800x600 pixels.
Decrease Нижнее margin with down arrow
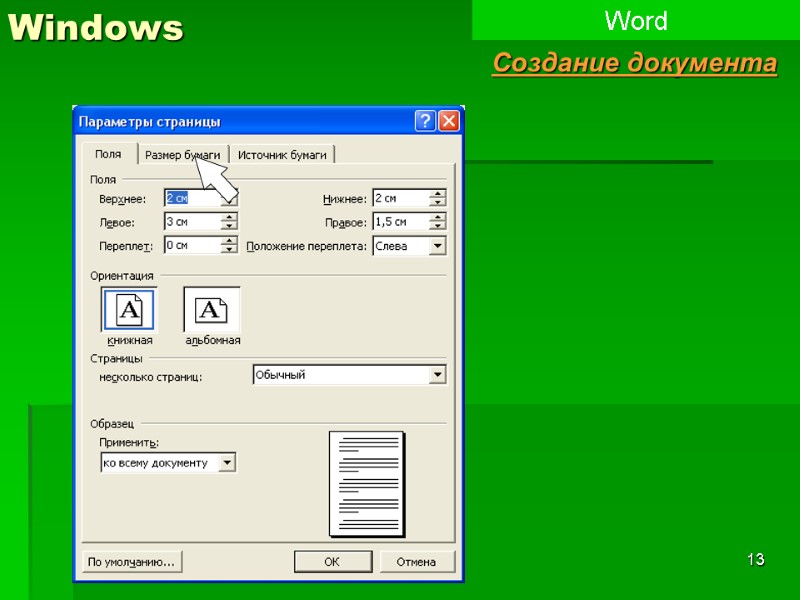click(438, 202)
